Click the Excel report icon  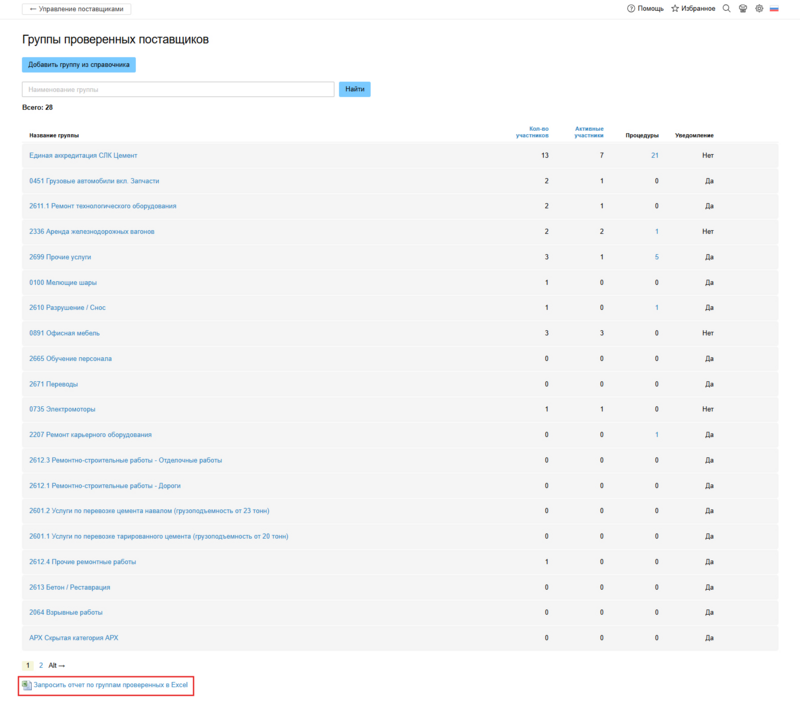tap(27, 685)
